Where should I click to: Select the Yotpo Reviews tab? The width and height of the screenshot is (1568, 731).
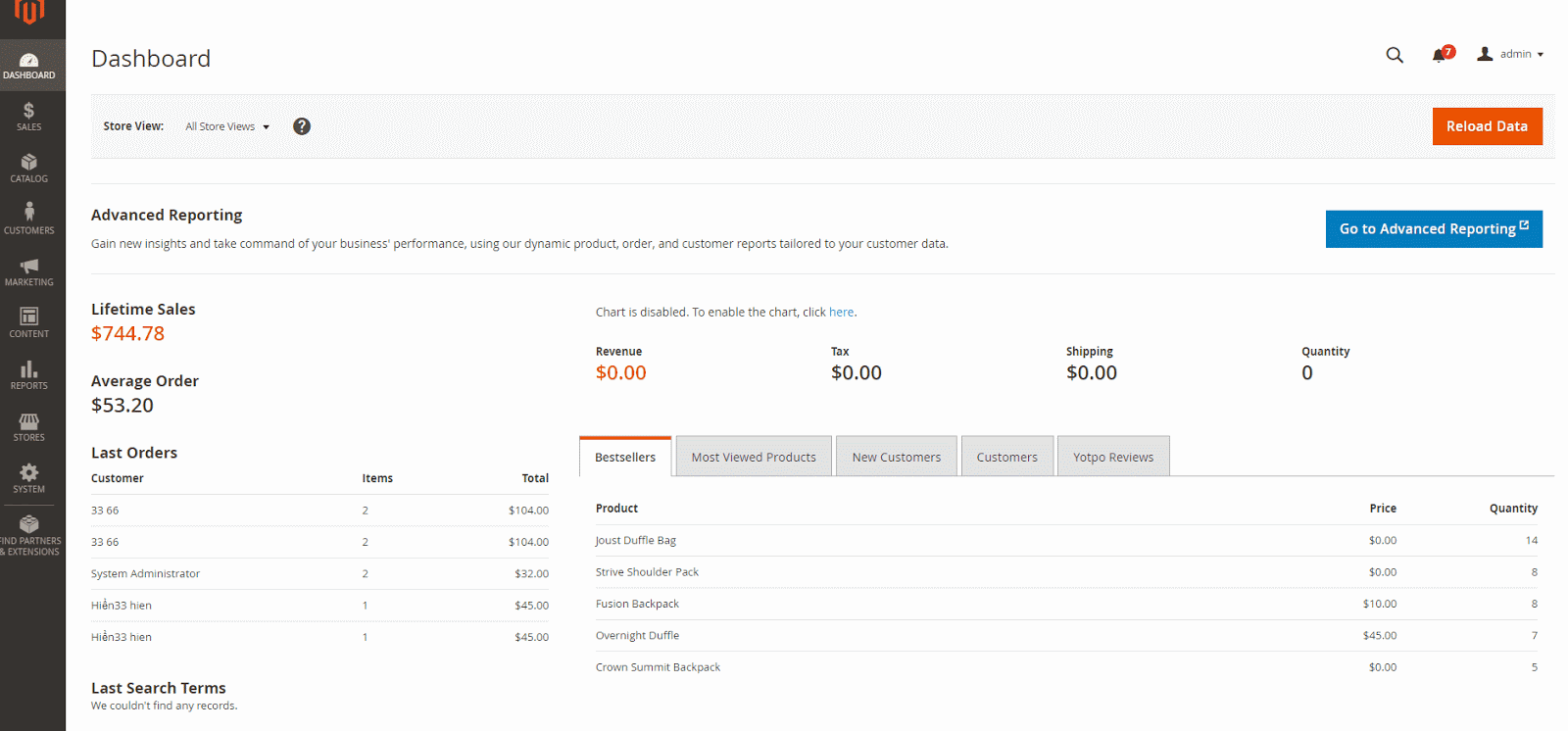point(1112,457)
